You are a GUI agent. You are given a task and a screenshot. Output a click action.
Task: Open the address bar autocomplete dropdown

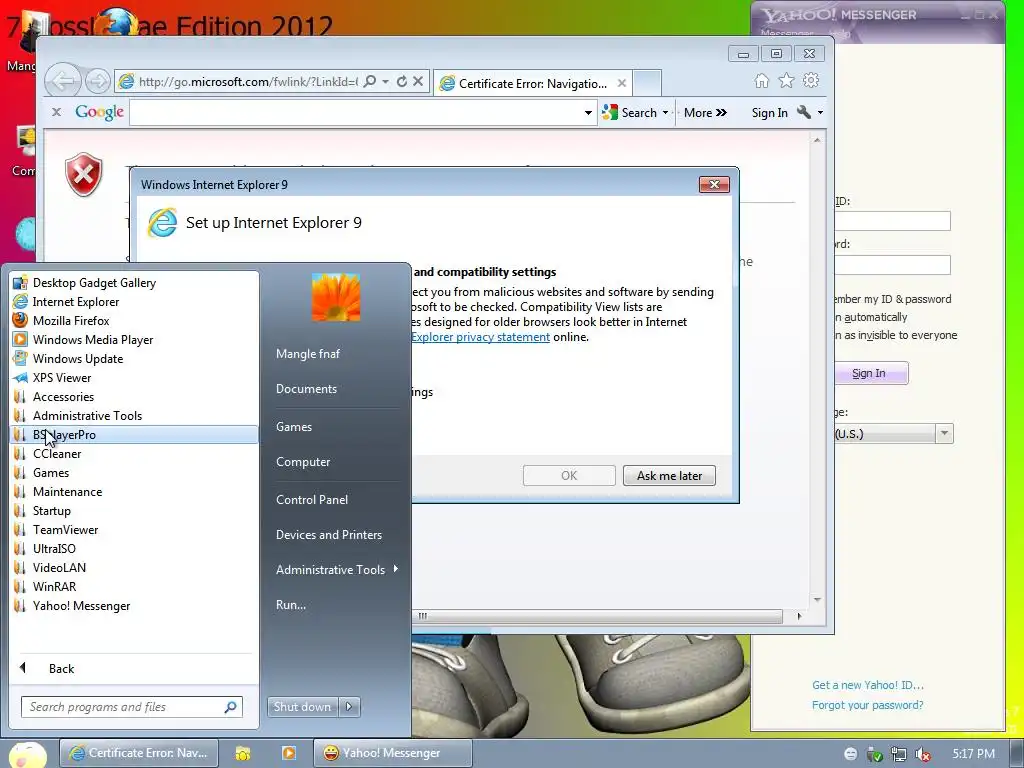coord(385,82)
